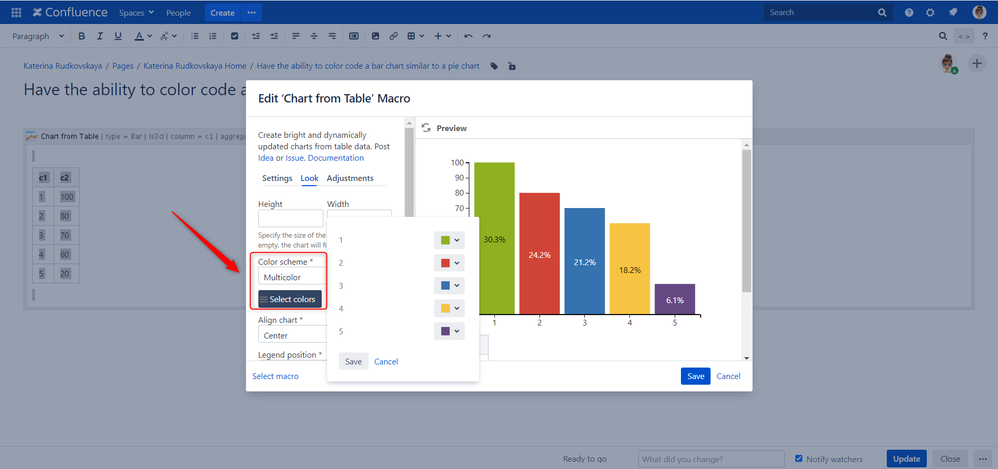Image resolution: width=998 pixels, height=469 pixels.
Task: Expand the text color dropdown arrow
Action: (150, 36)
